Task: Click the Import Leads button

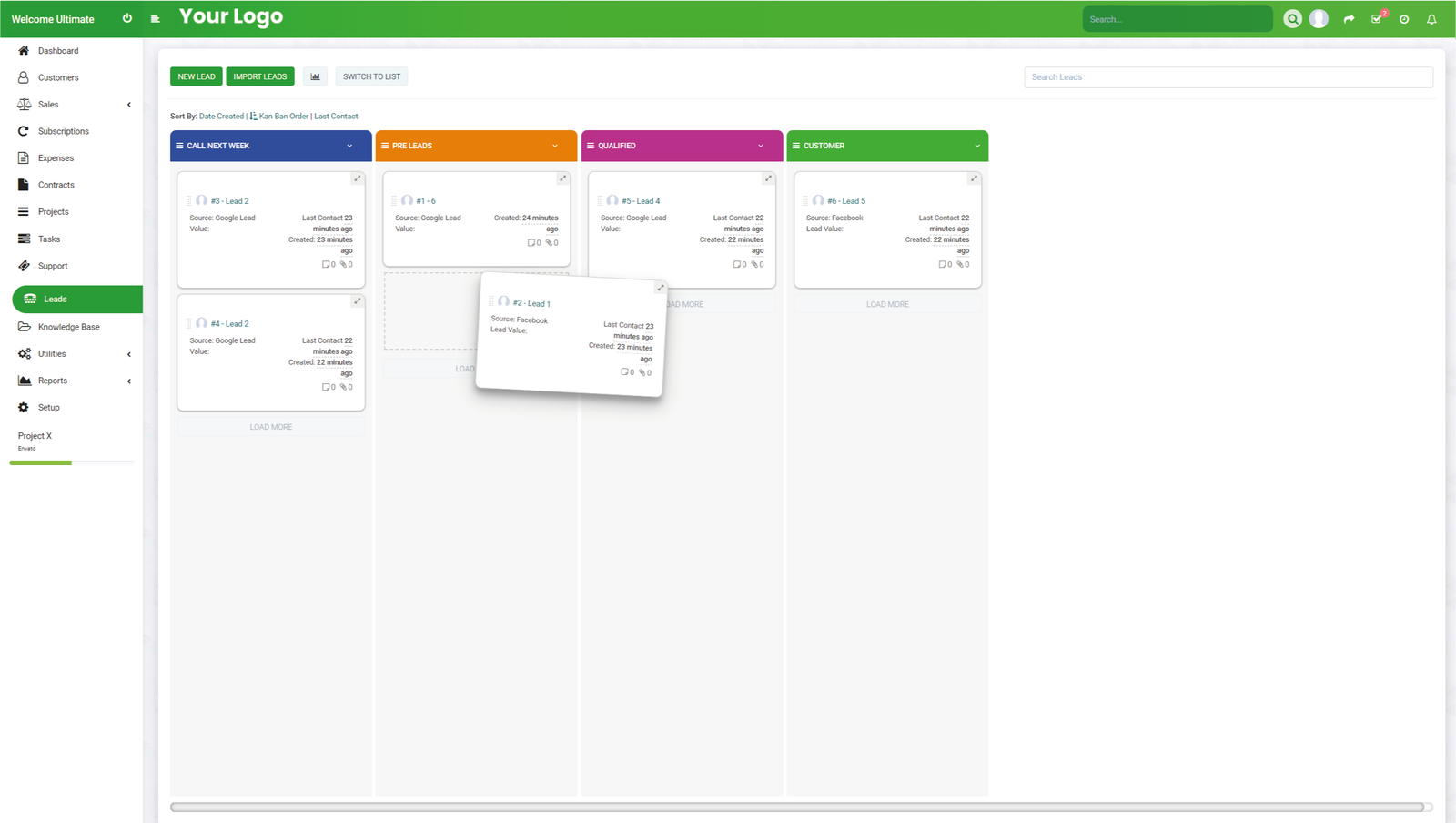Action: click(x=260, y=76)
